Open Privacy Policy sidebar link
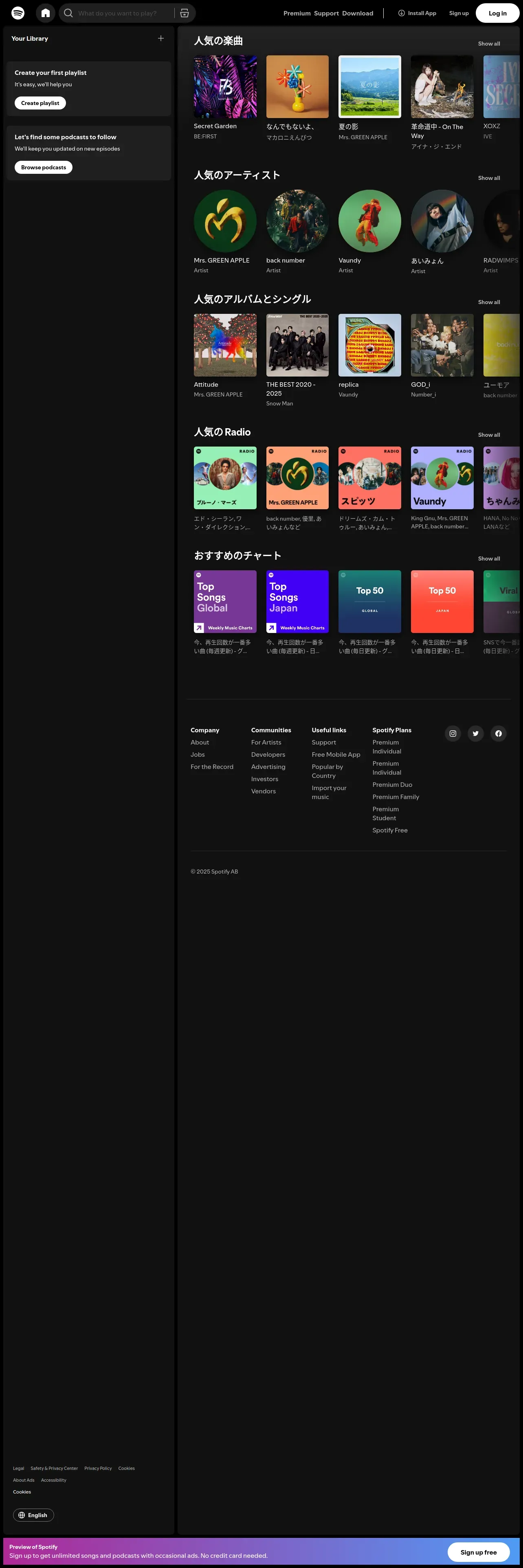This screenshot has height=1568, width=523. pos(98,1468)
